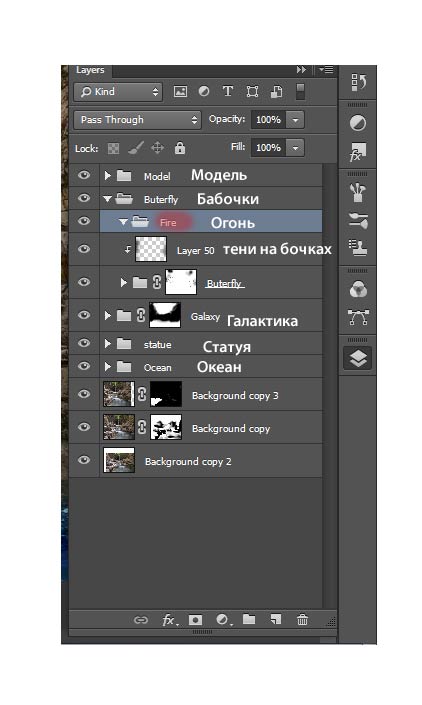Filter layers by type (T) icon

(x=228, y=91)
